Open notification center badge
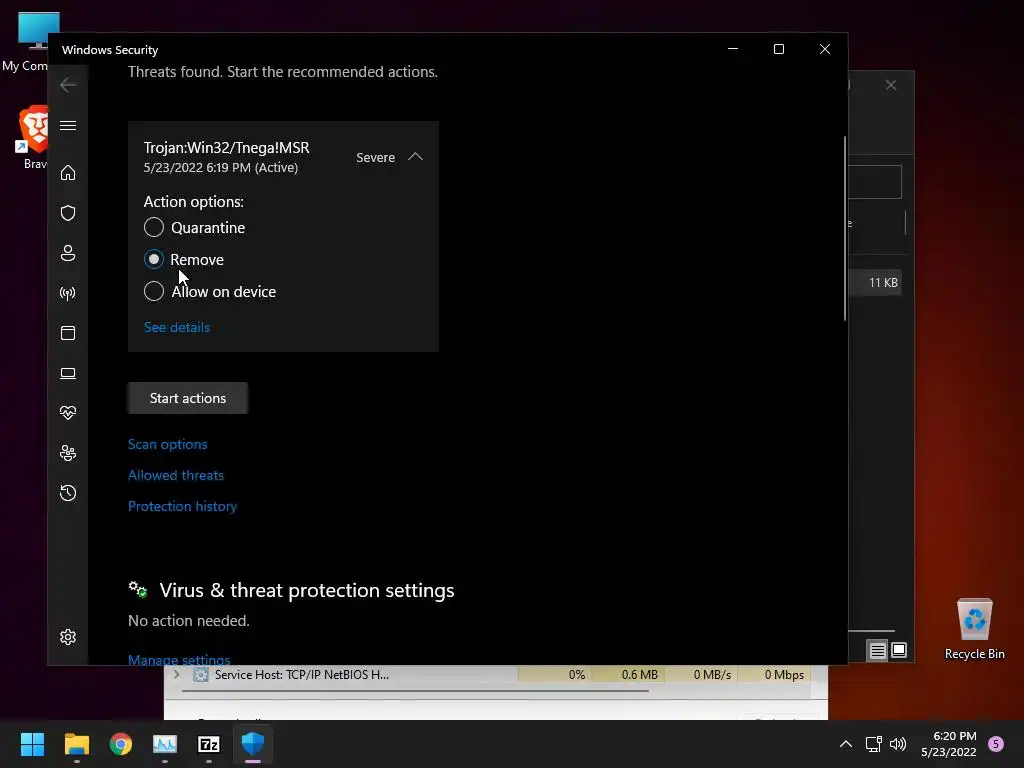The image size is (1024, 768). coord(996,744)
